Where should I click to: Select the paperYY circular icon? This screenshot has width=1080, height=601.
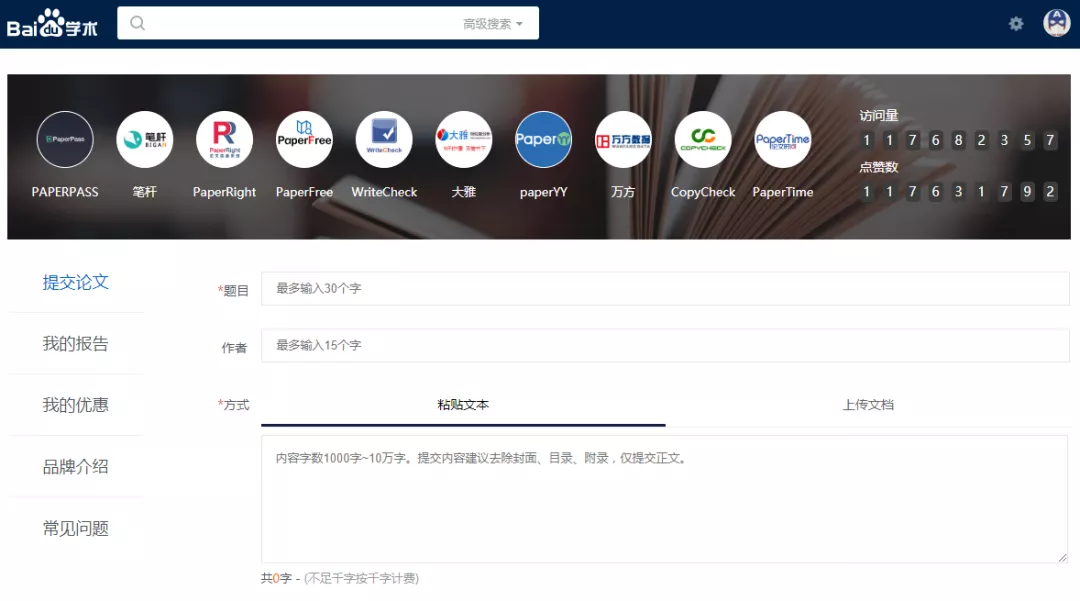[543, 139]
